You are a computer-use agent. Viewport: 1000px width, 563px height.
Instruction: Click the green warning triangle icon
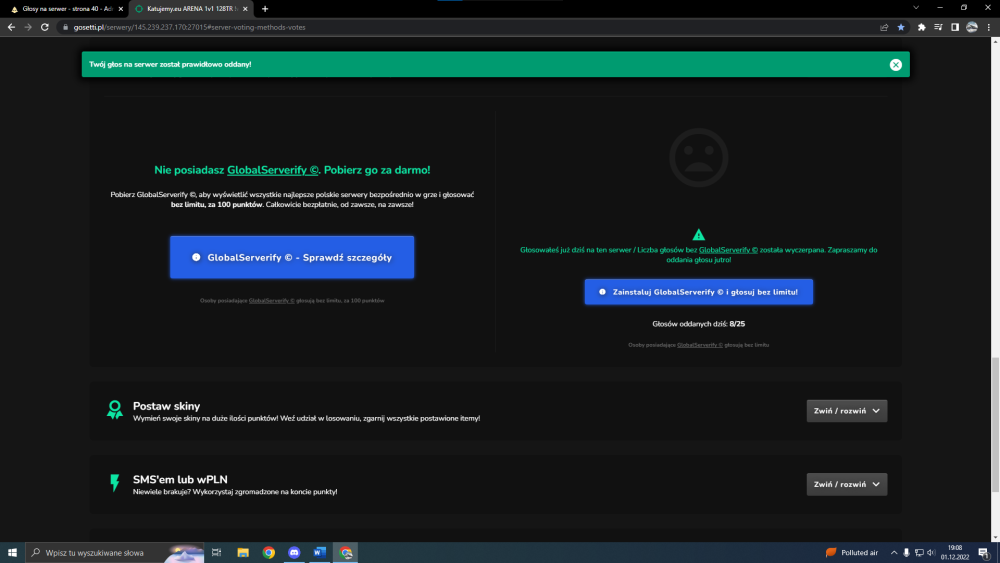click(698, 235)
